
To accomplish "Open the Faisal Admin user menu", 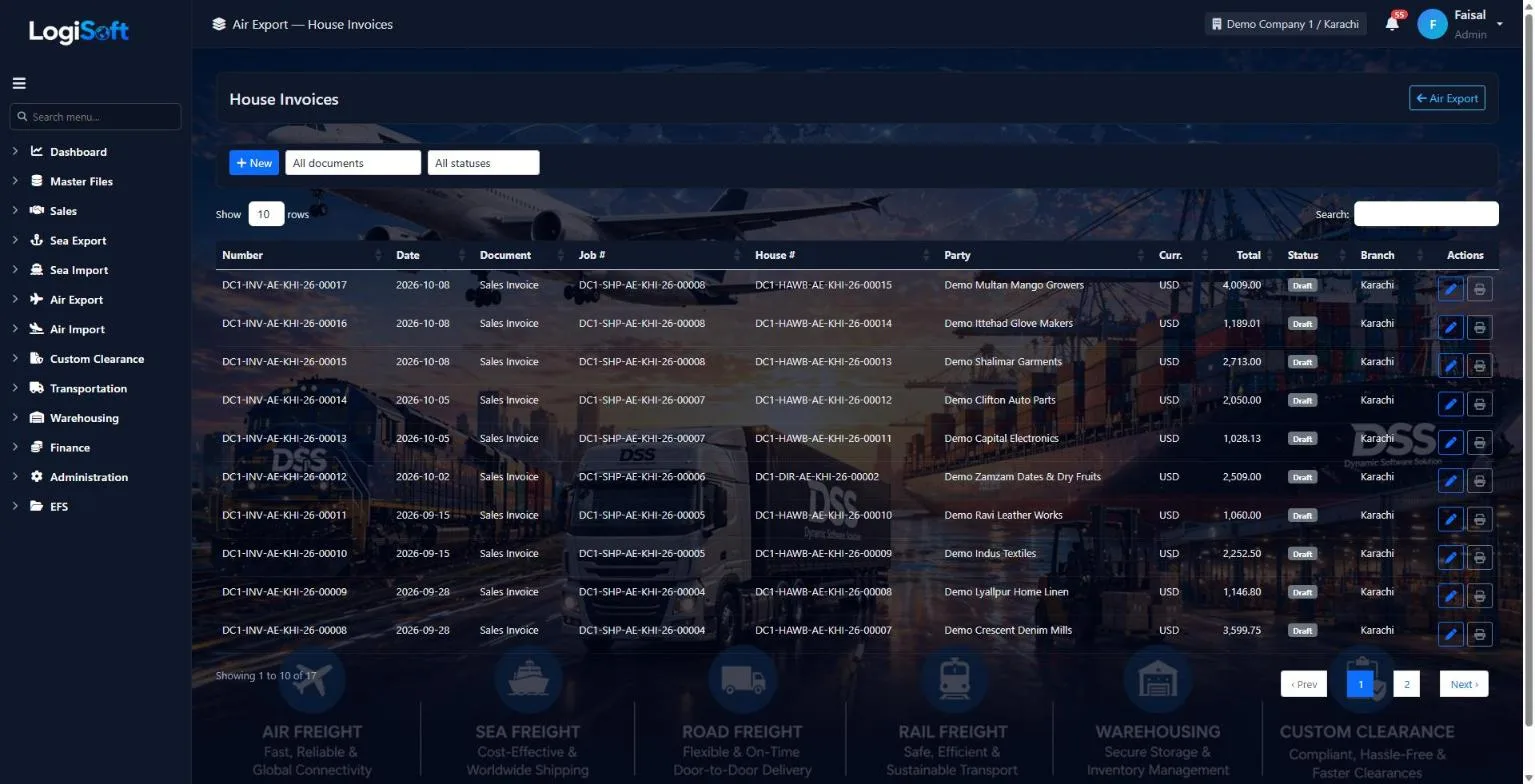I will click(x=1461, y=24).
